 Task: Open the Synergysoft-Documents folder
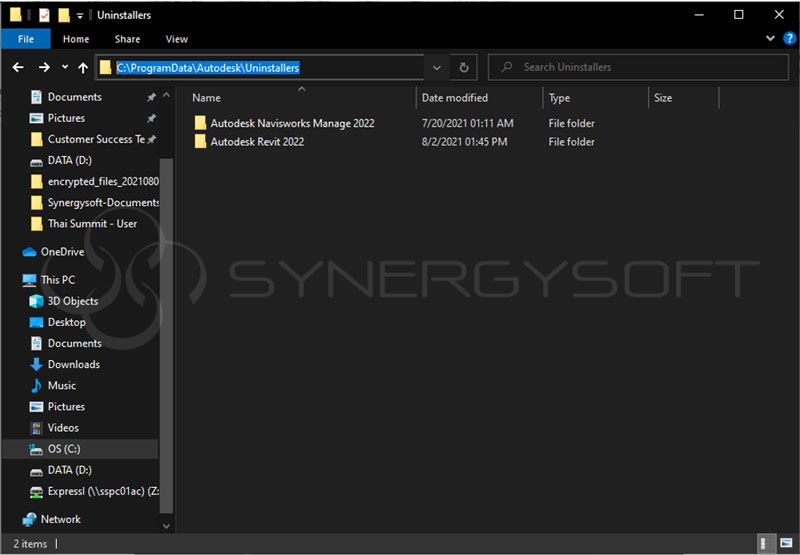103,203
